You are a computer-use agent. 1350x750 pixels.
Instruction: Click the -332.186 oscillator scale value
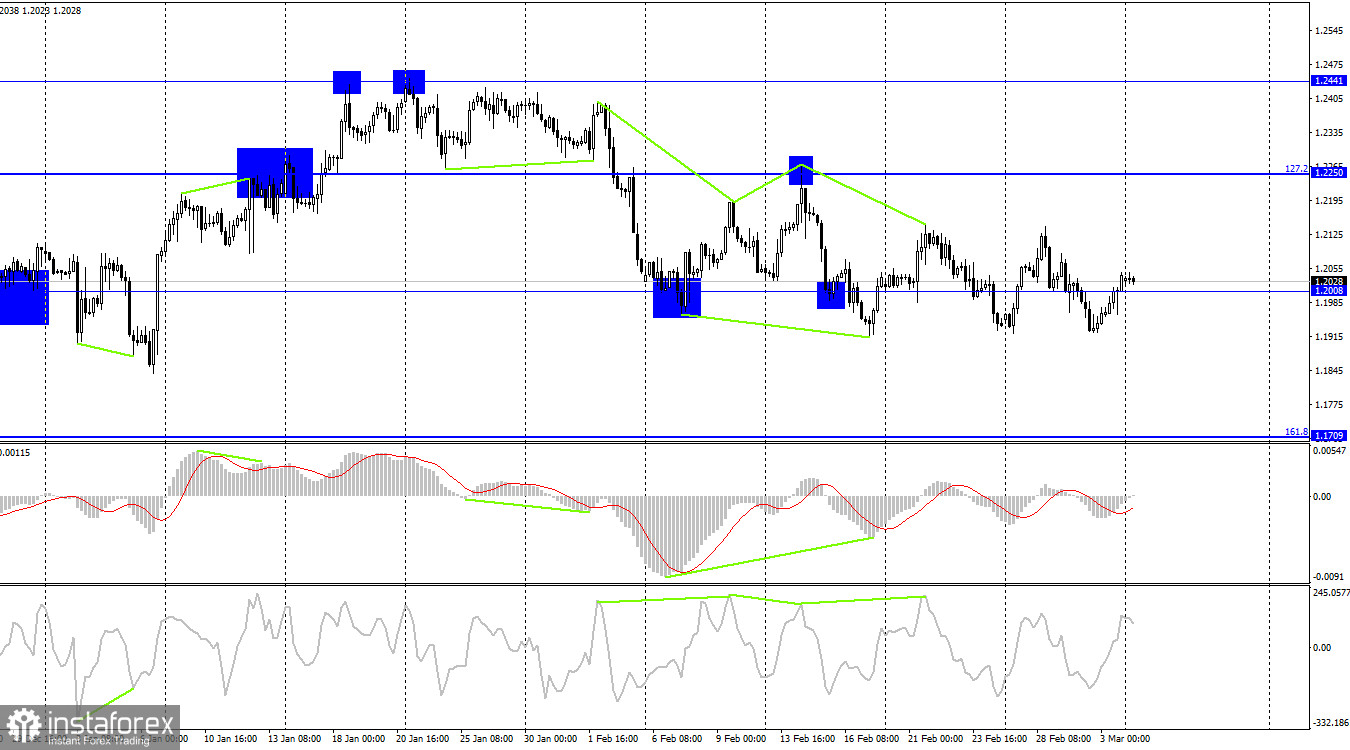pyautogui.click(x=1329, y=721)
